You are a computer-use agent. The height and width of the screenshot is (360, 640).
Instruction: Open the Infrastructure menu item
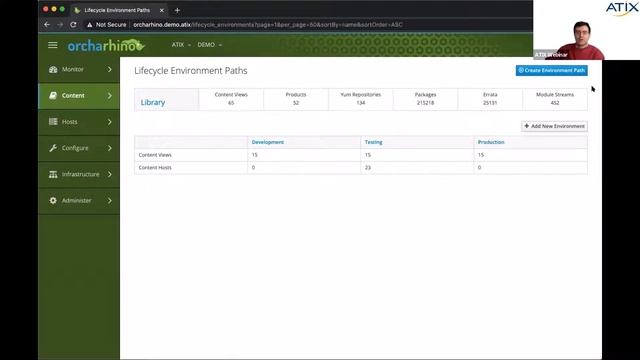pyautogui.click(x=79, y=174)
